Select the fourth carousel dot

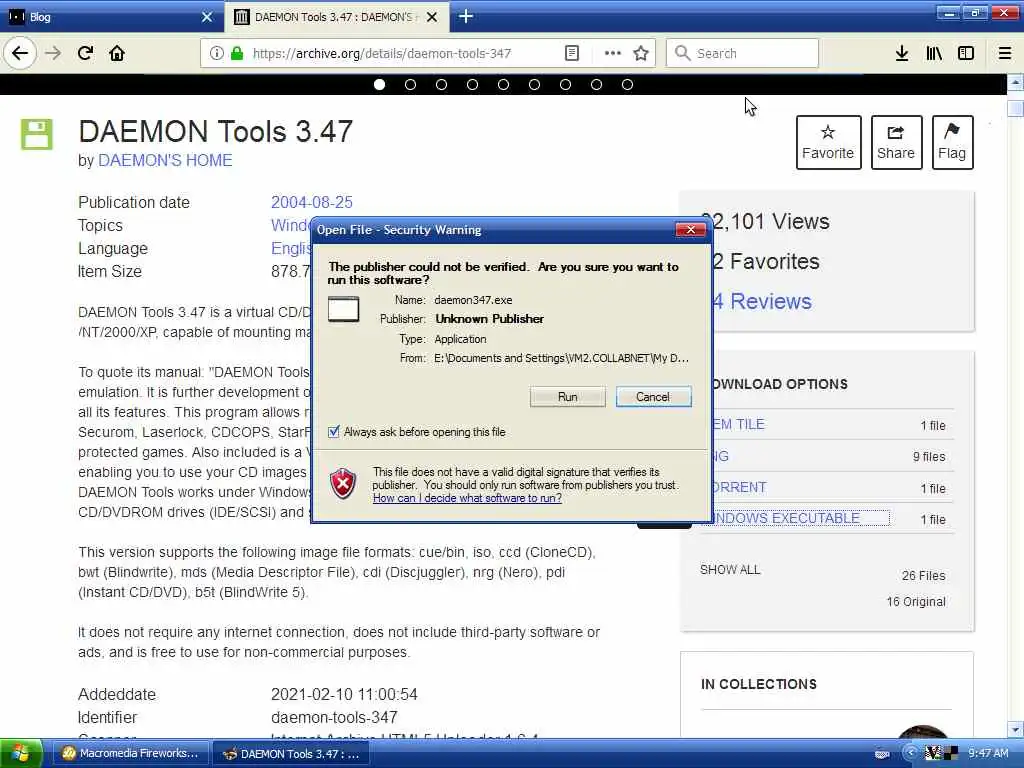472,84
